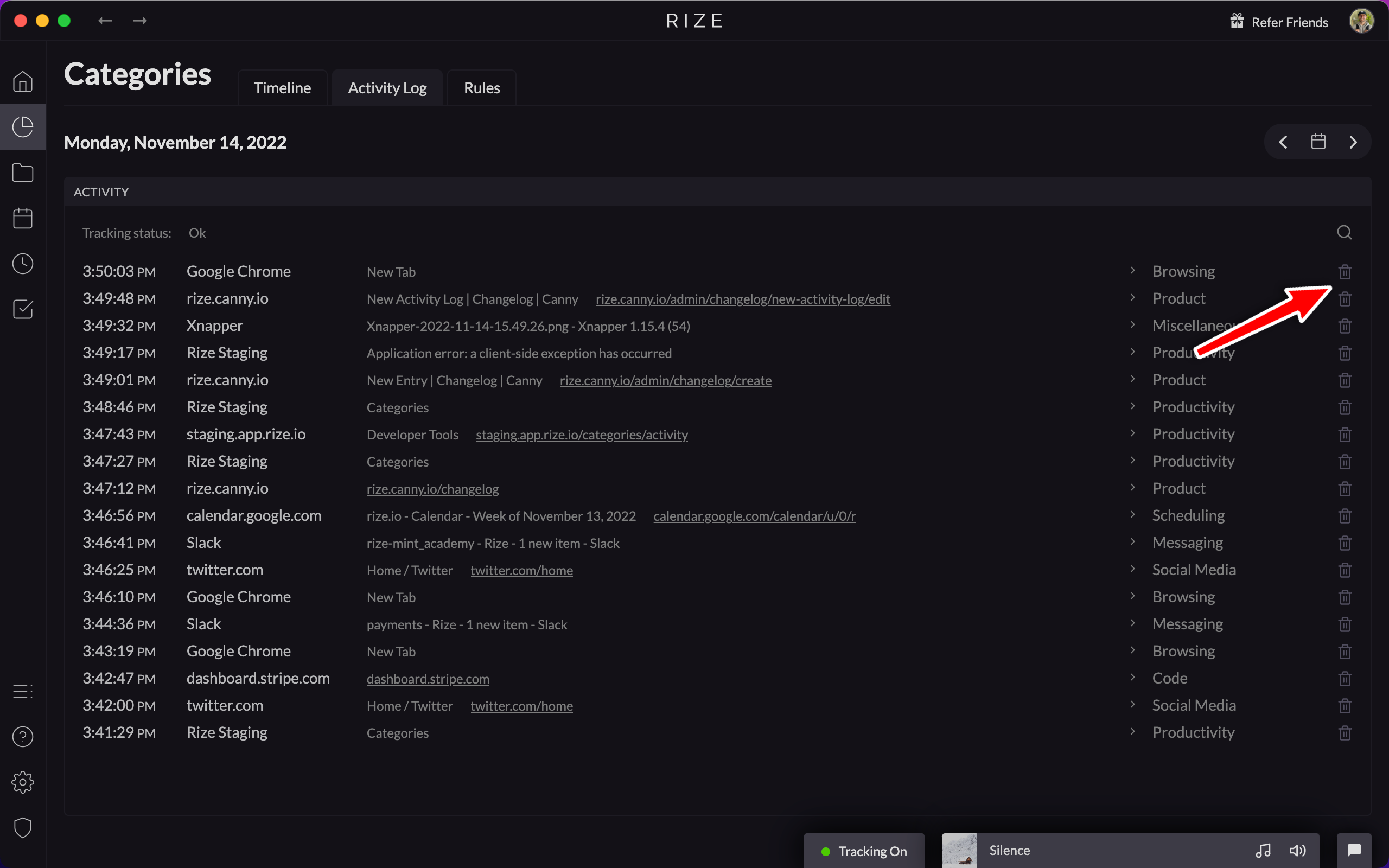Switch to the Timeline tab

click(x=282, y=88)
